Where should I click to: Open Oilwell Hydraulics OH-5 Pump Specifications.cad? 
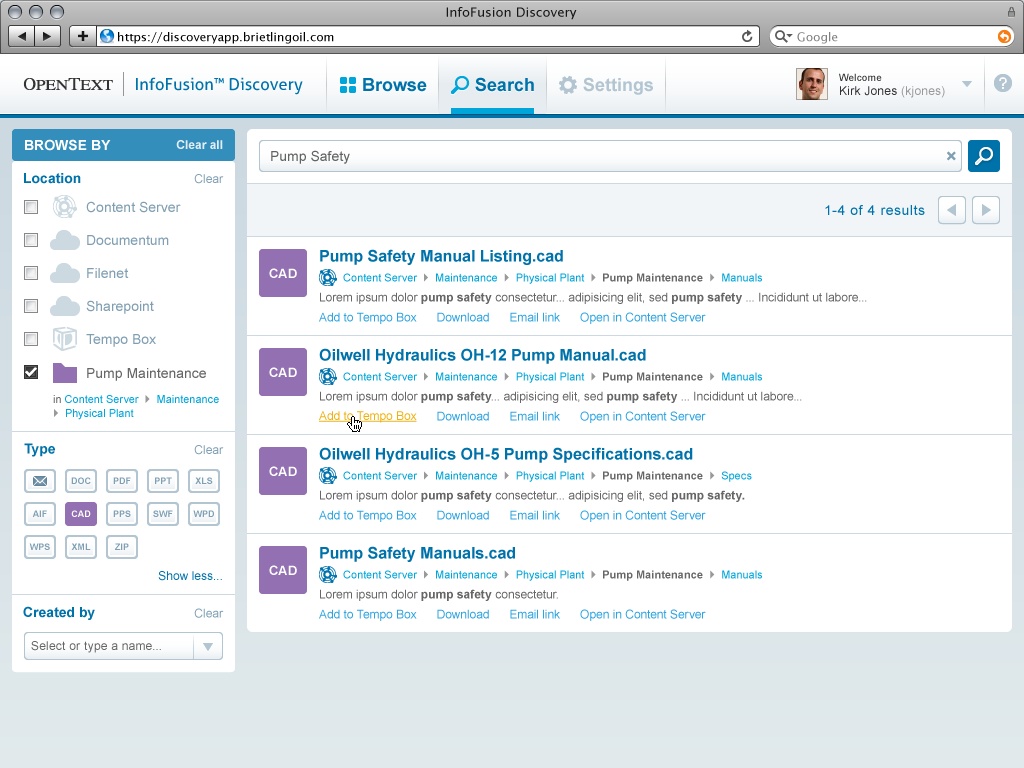click(x=505, y=455)
